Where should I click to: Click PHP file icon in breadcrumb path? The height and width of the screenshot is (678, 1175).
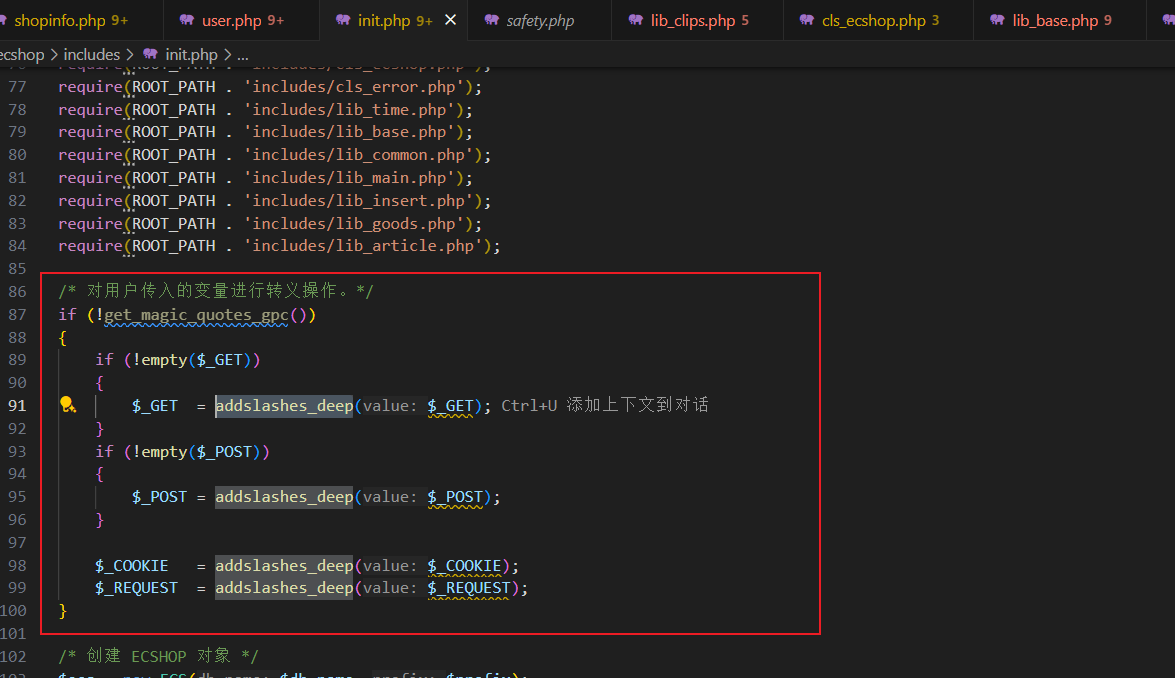pos(151,55)
